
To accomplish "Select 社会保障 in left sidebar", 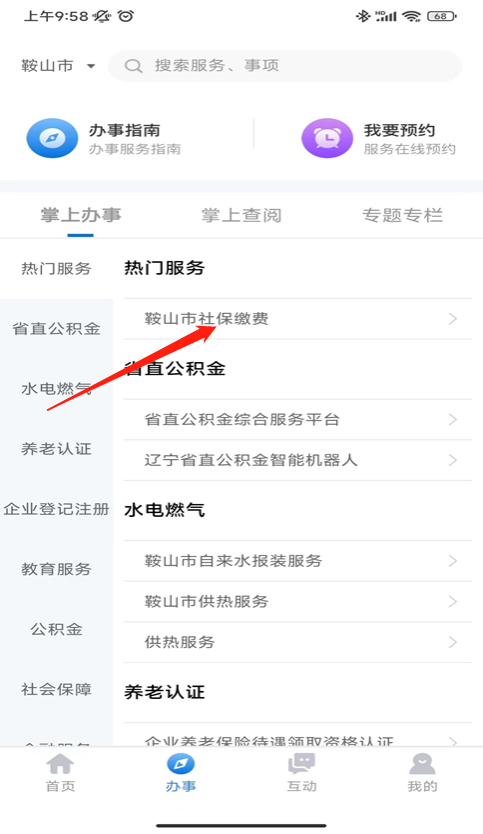I will click(x=56, y=689).
